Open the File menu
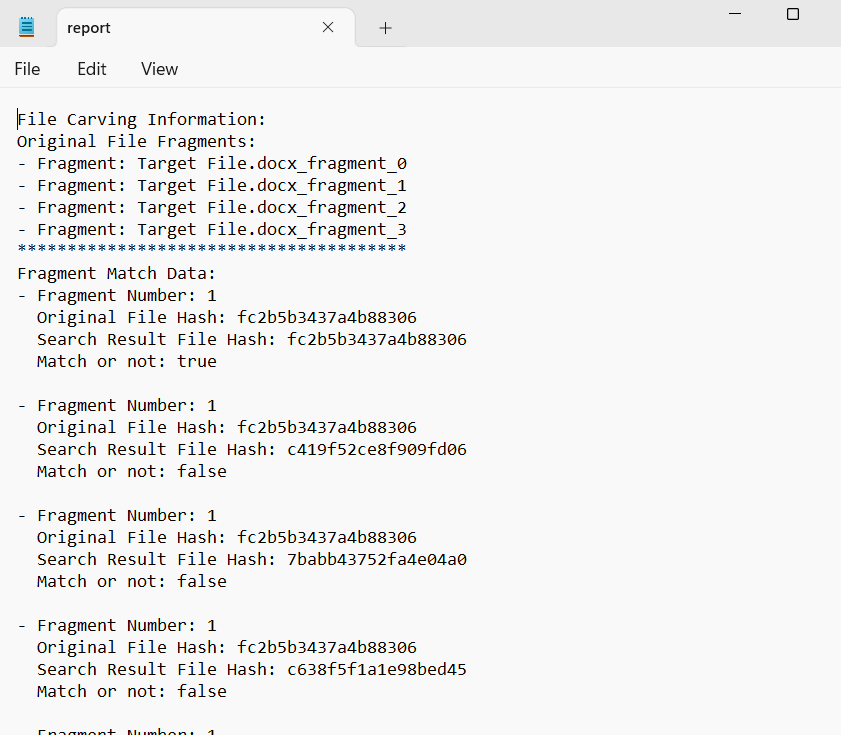Image resolution: width=841 pixels, height=735 pixels. (x=26, y=69)
